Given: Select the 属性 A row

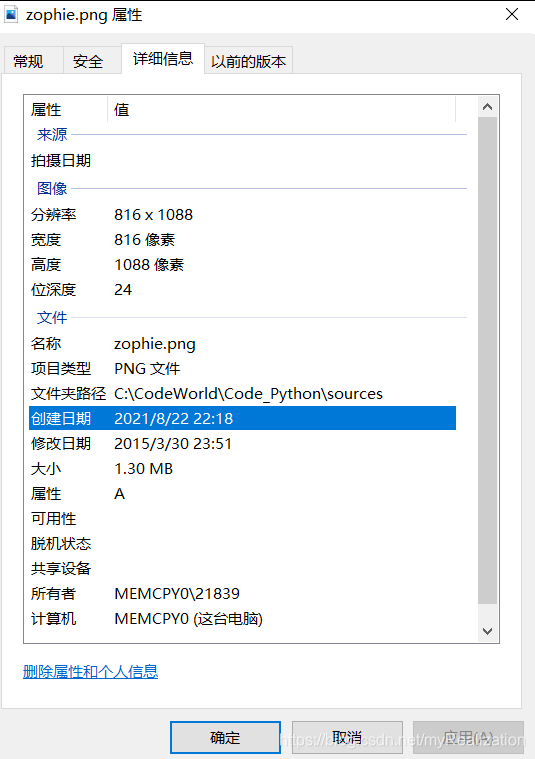Looking at the screenshot, I should pyautogui.click(x=243, y=494).
